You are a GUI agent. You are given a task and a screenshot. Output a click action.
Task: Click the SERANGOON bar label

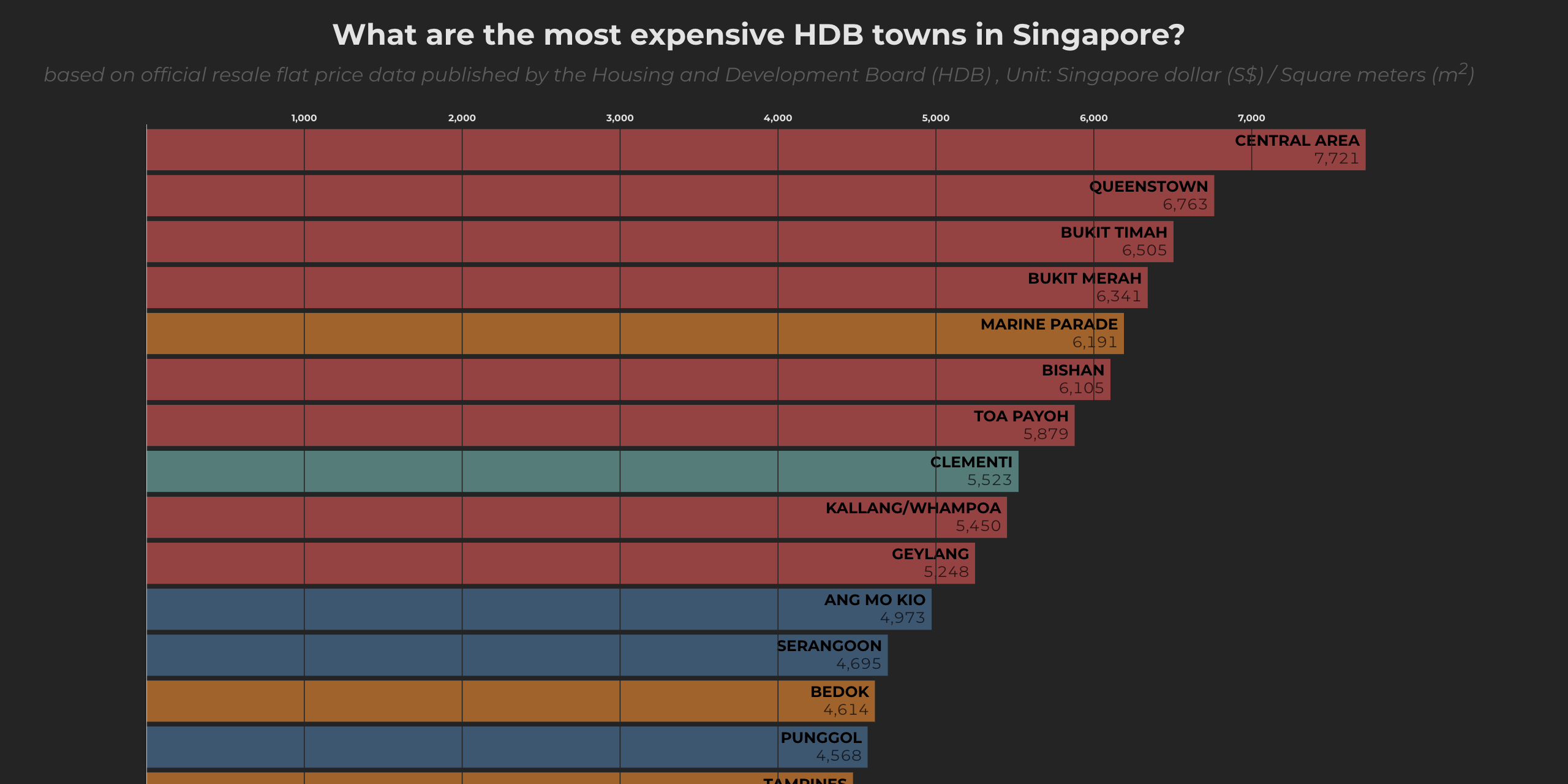click(x=829, y=646)
